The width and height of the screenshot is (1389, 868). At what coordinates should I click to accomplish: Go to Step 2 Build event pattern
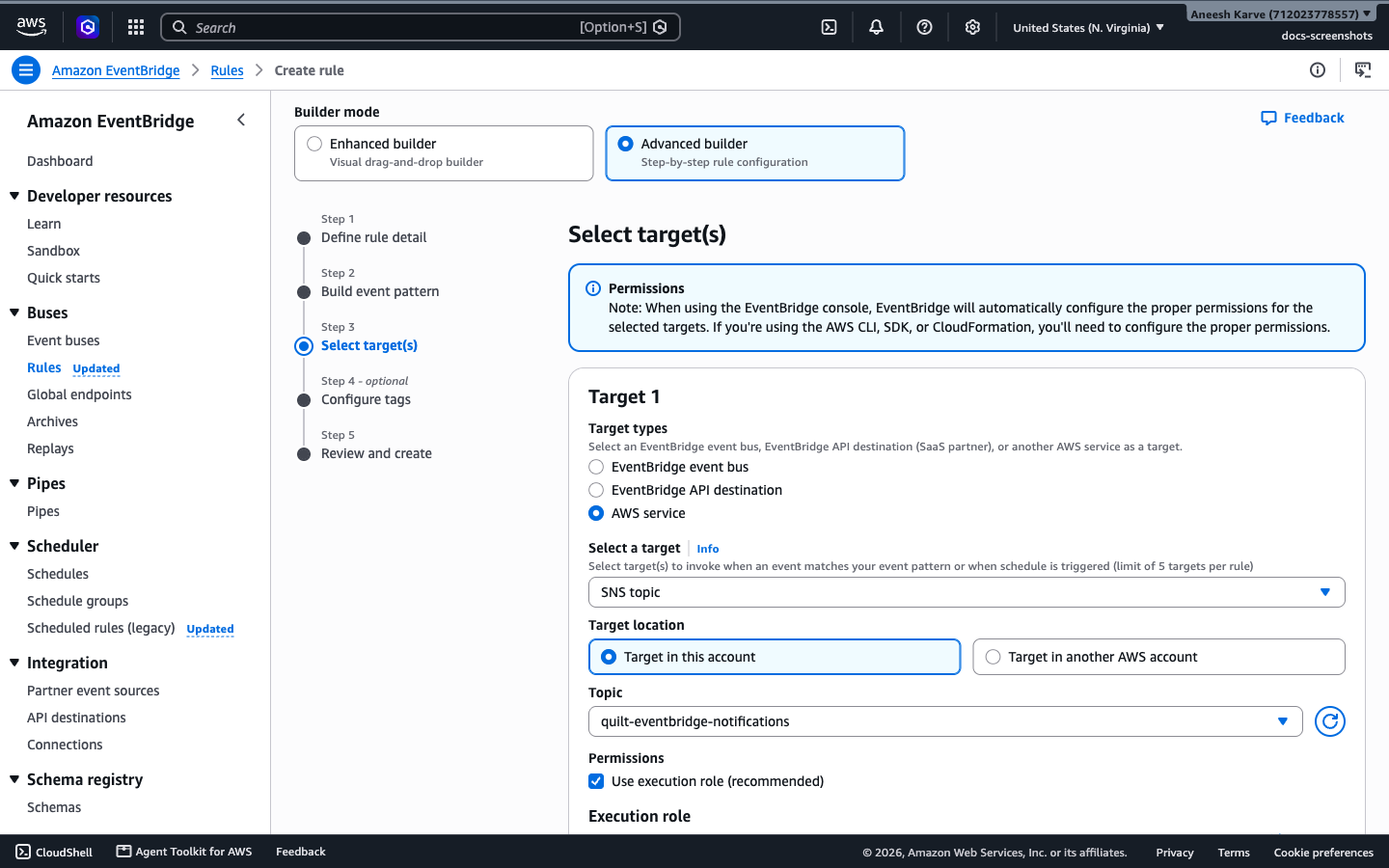pyautogui.click(x=380, y=291)
